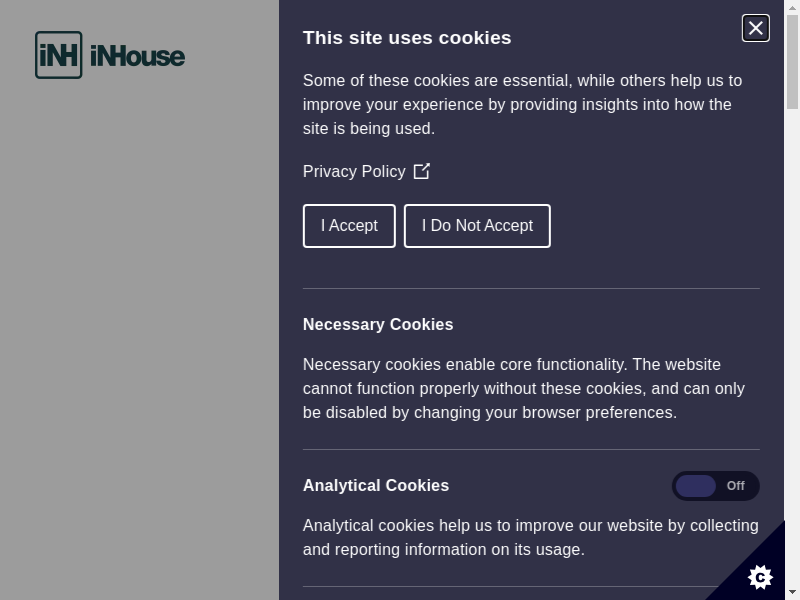Click the external link icon beside Privacy Policy
Screen dimensions: 800x600
tap(422, 171)
